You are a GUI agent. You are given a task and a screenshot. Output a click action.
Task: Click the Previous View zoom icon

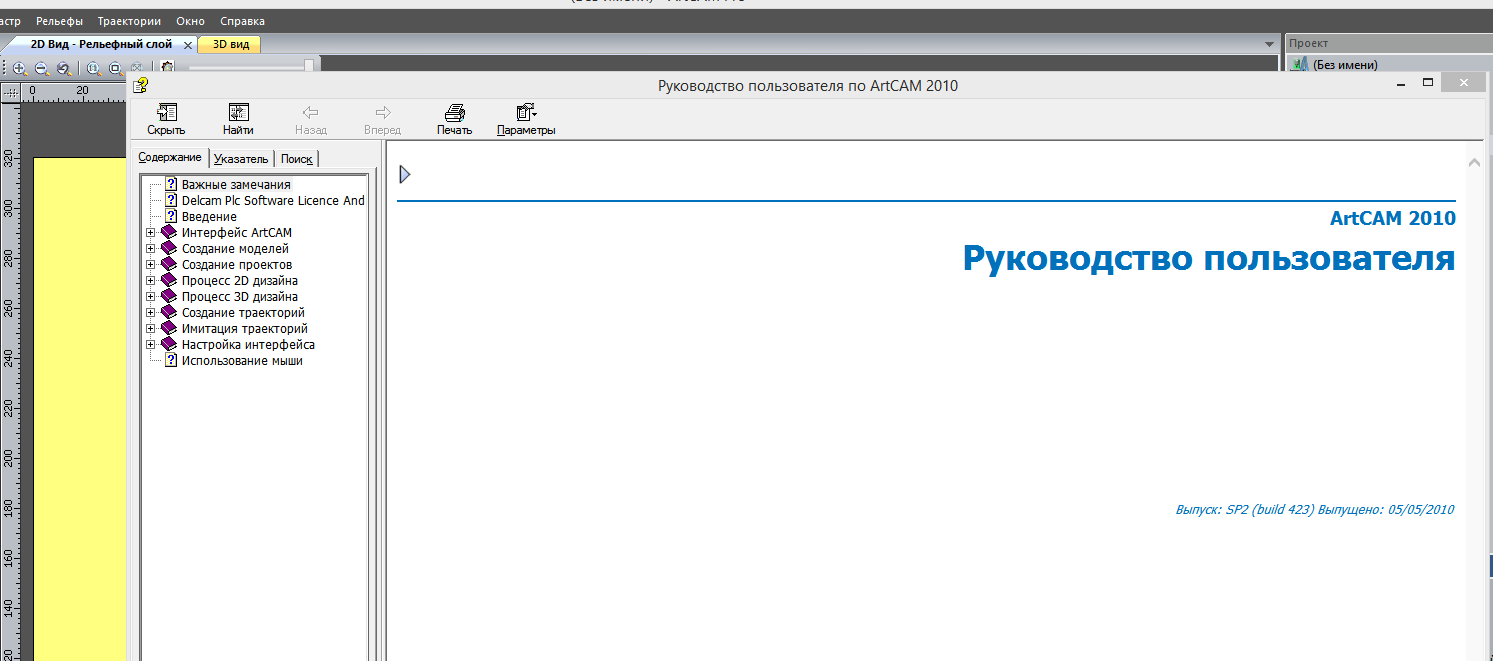pyautogui.click(x=63, y=68)
